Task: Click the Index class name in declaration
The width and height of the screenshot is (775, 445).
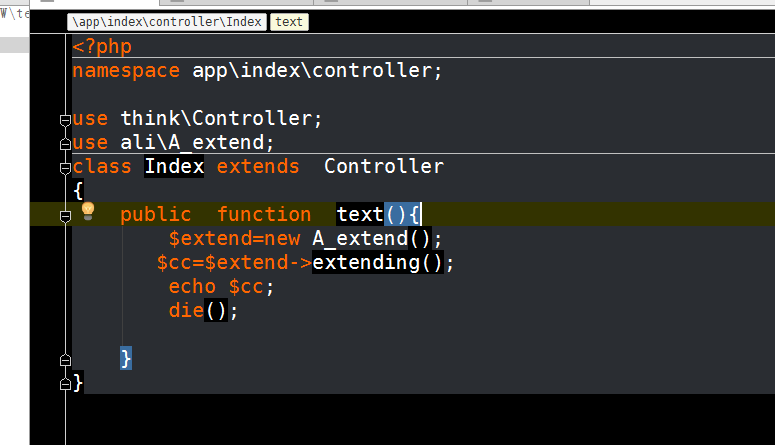Action: 174,167
